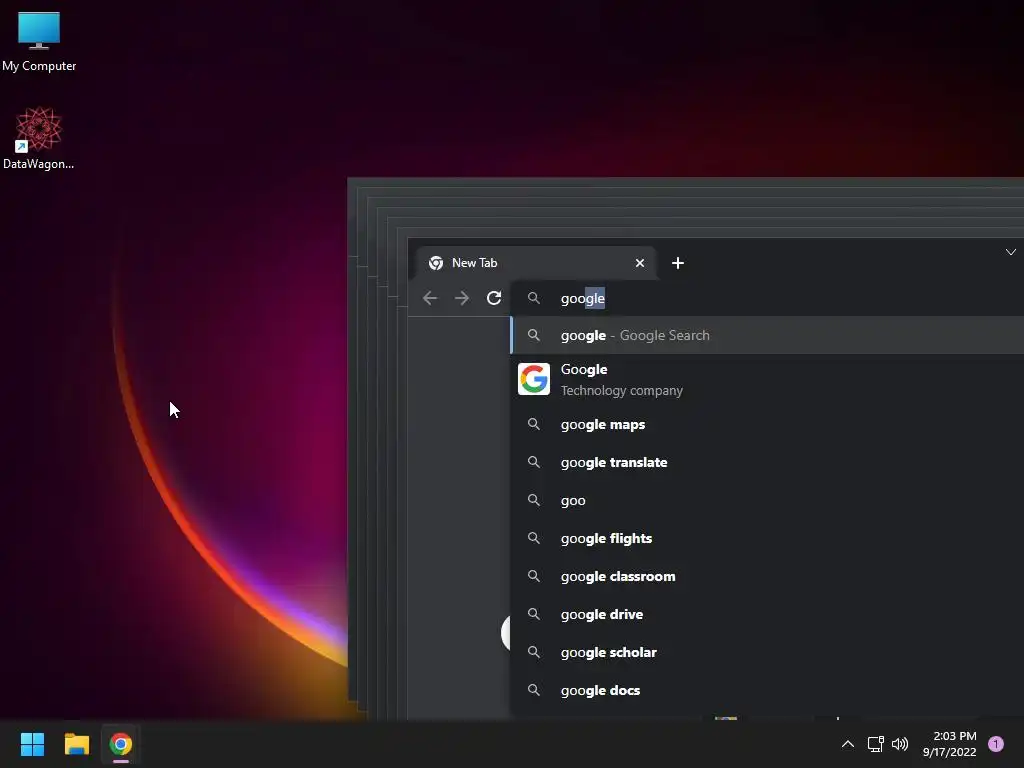Choose 'google - Google Search' suggestion
This screenshot has width=1024, height=768.
pyautogui.click(x=767, y=335)
